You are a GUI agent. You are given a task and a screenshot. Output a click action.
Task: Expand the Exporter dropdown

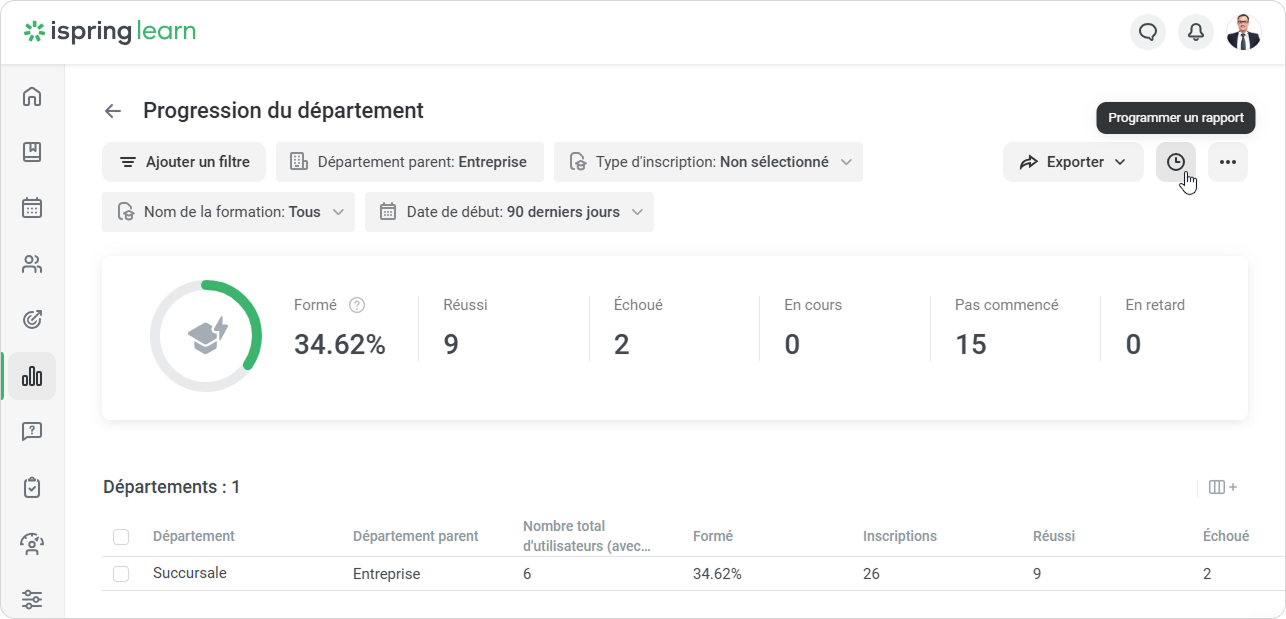[x=1073, y=162]
